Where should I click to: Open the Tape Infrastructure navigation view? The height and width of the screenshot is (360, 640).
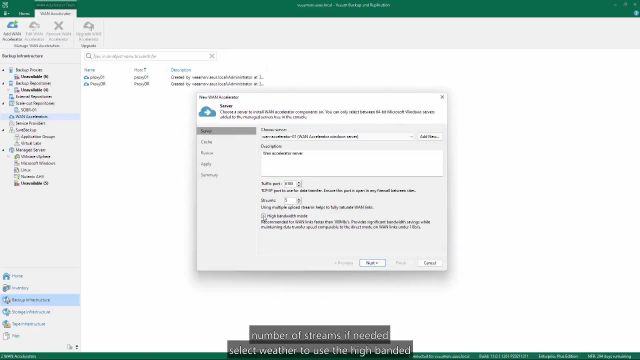point(40,324)
